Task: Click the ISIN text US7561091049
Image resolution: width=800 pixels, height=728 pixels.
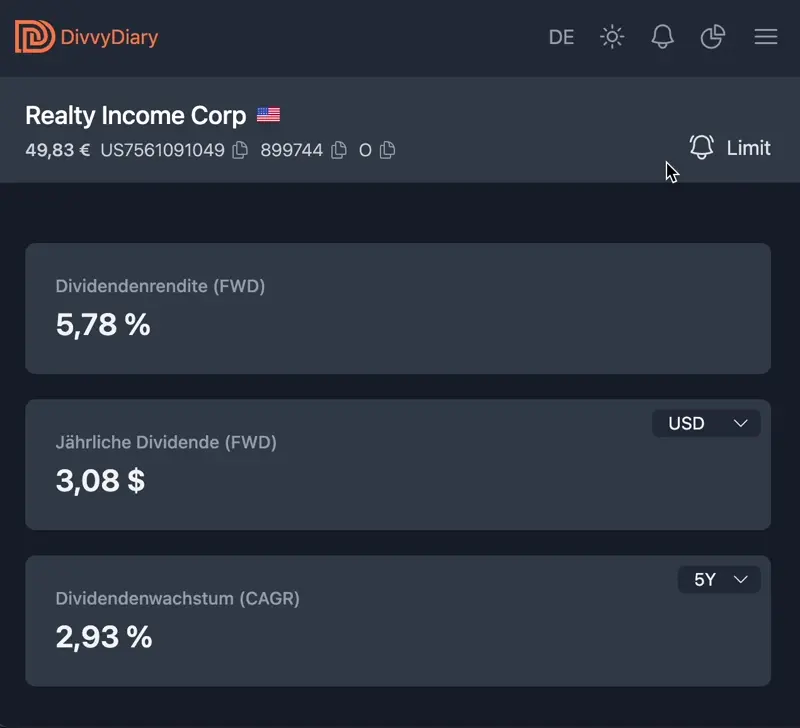Action: (x=162, y=150)
